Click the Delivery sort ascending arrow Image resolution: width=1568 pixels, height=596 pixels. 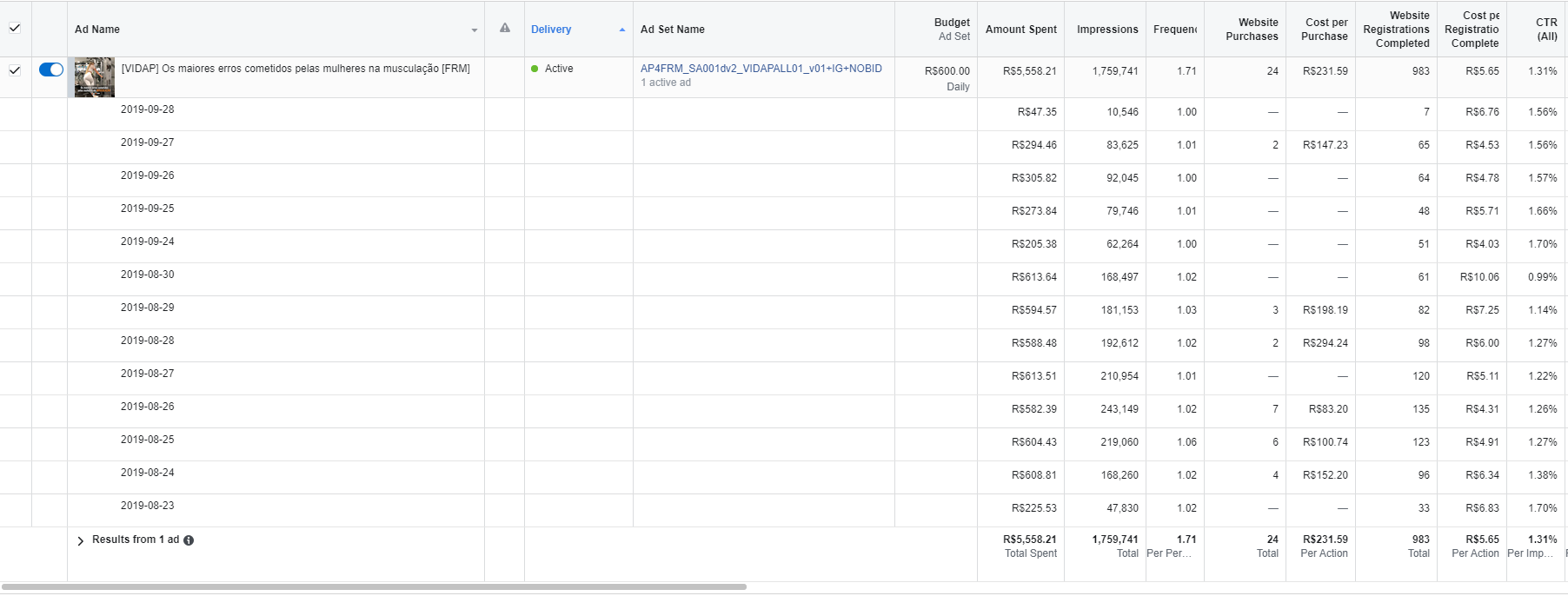(622, 30)
